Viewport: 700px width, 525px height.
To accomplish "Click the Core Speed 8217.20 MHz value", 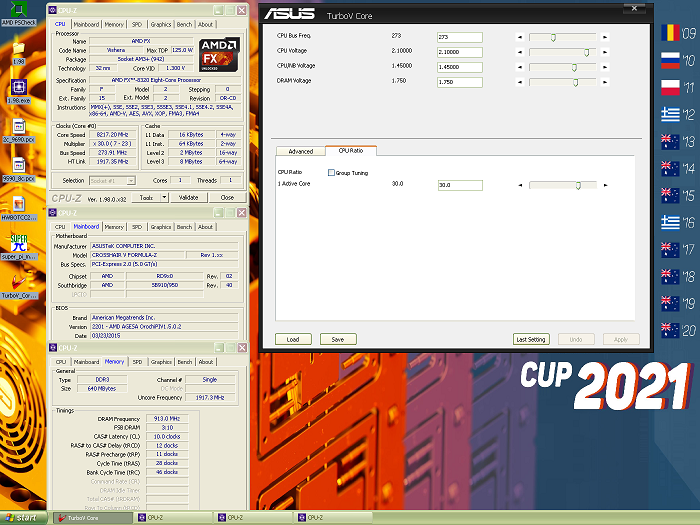I will tap(112, 135).
